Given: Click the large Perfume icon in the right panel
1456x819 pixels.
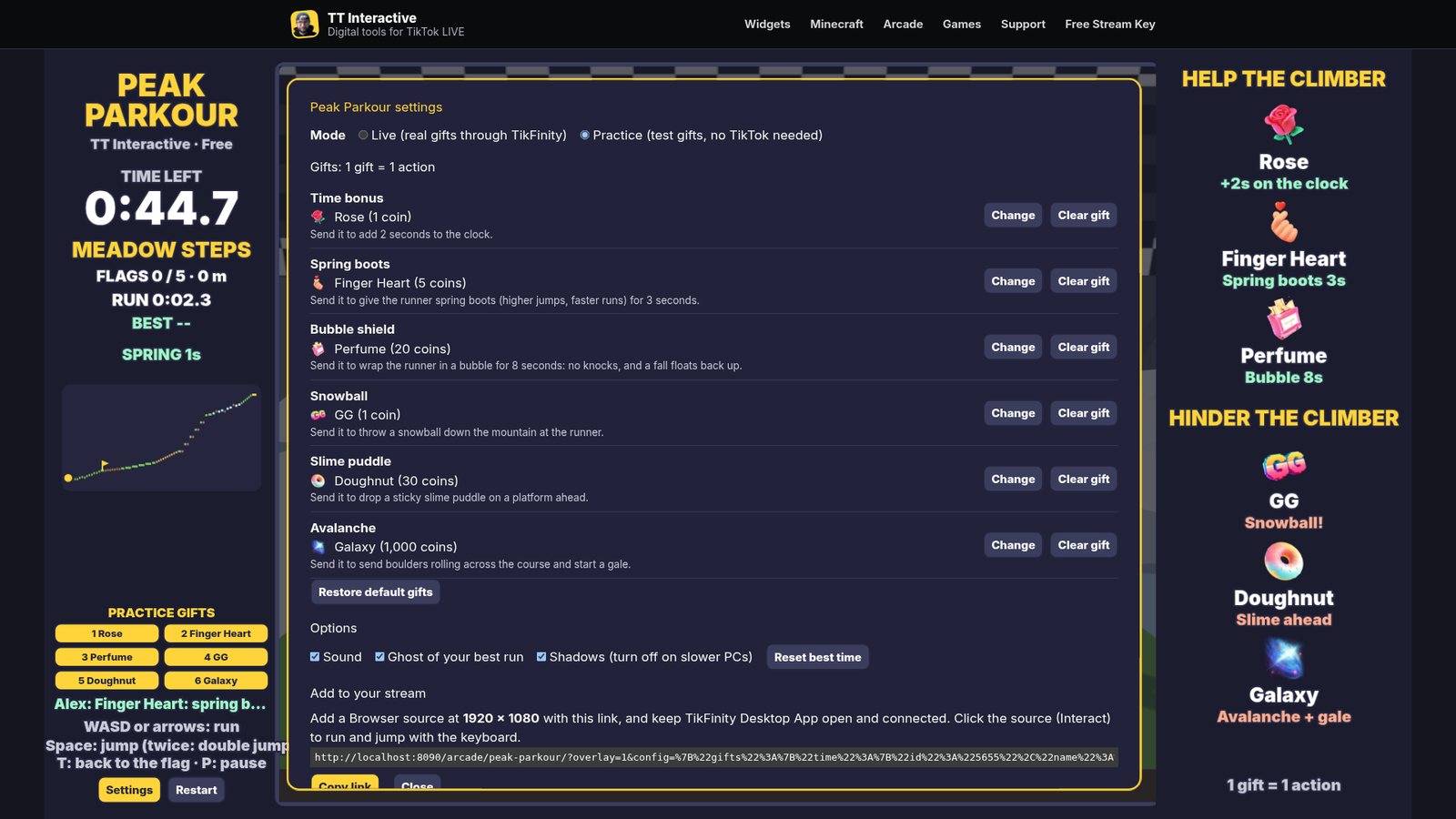Looking at the screenshot, I should (1283, 318).
